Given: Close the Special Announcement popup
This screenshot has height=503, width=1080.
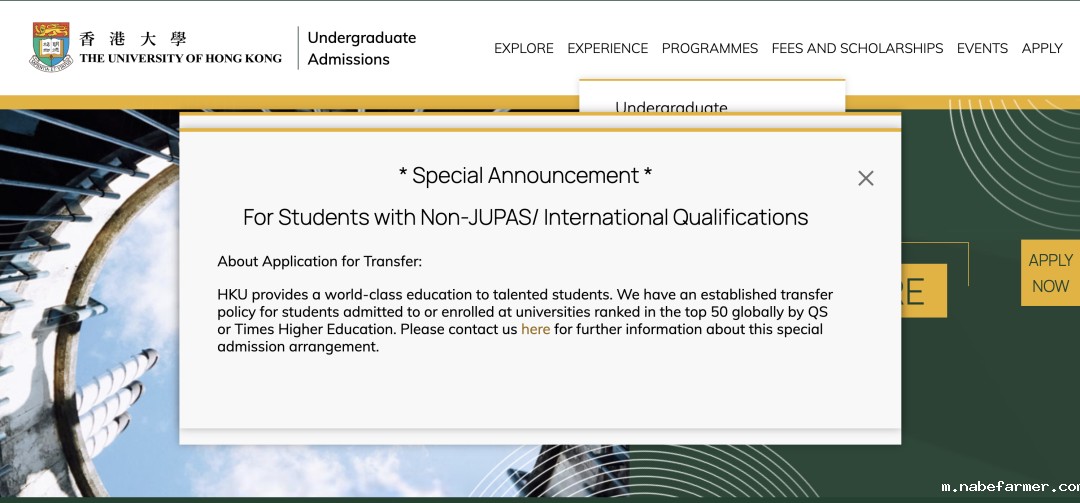Looking at the screenshot, I should point(865,178).
